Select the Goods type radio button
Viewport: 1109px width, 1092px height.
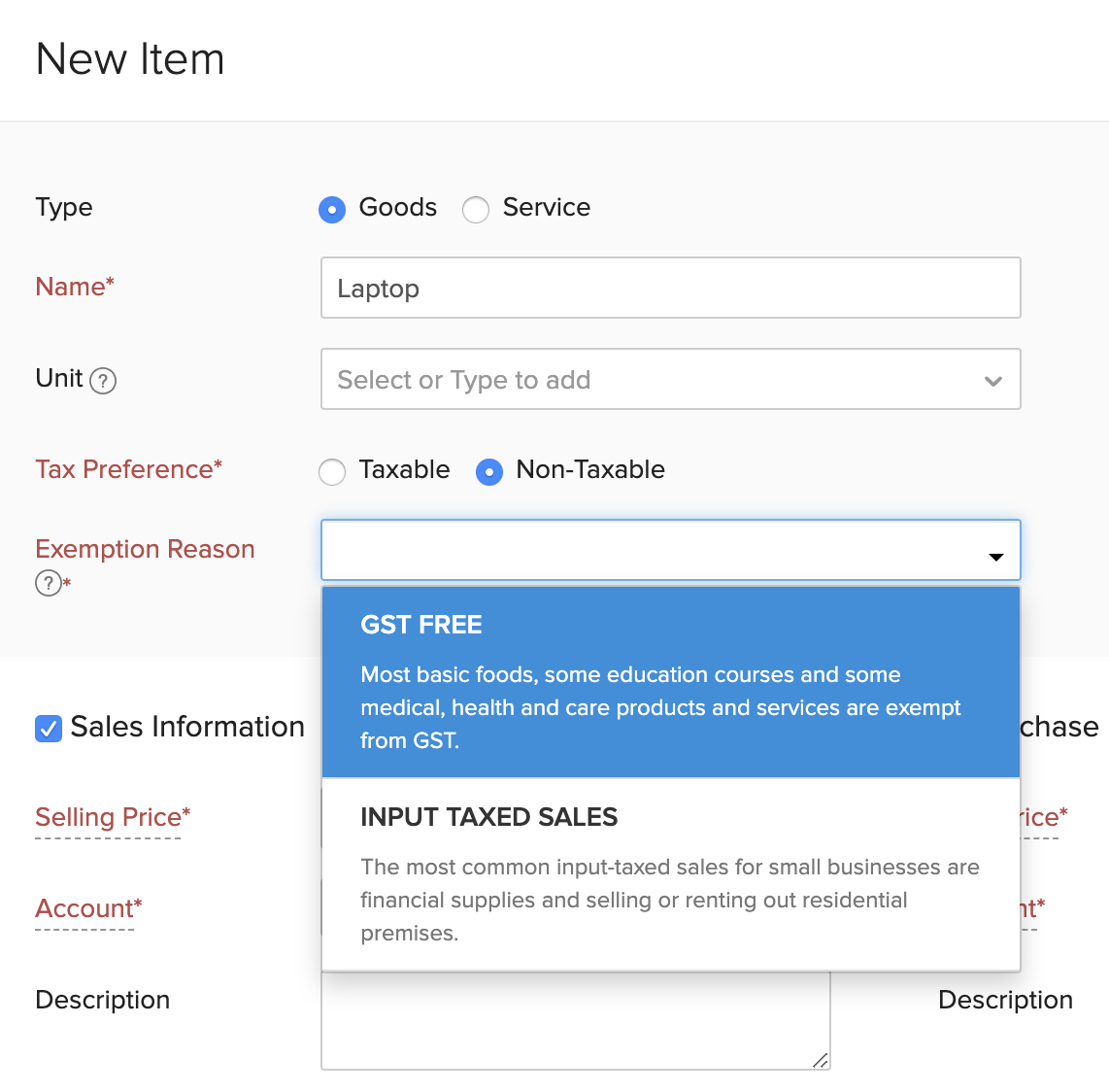[332, 209]
